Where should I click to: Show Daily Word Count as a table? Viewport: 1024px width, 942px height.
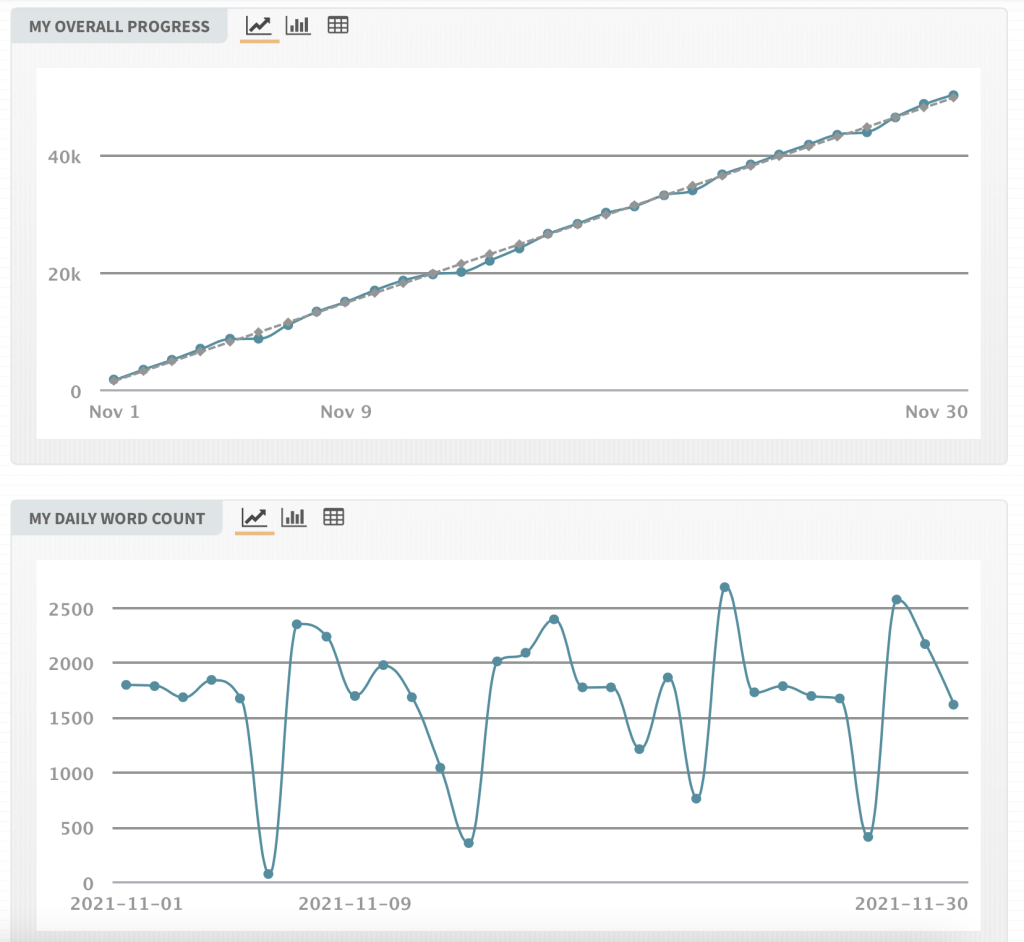pyautogui.click(x=334, y=517)
